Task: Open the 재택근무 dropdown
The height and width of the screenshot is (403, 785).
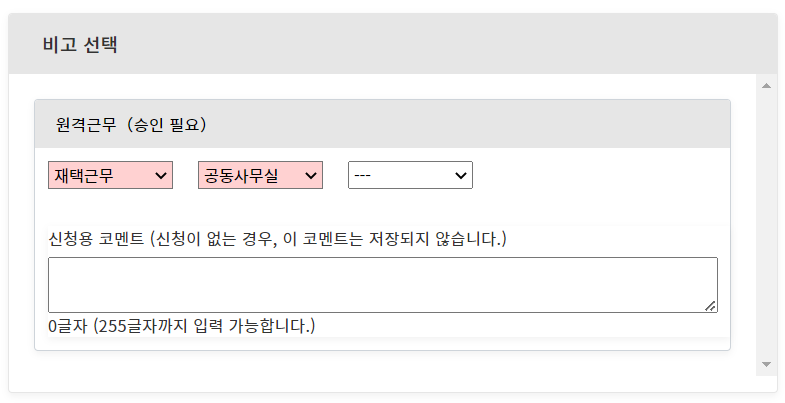Action: [x=110, y=175]
